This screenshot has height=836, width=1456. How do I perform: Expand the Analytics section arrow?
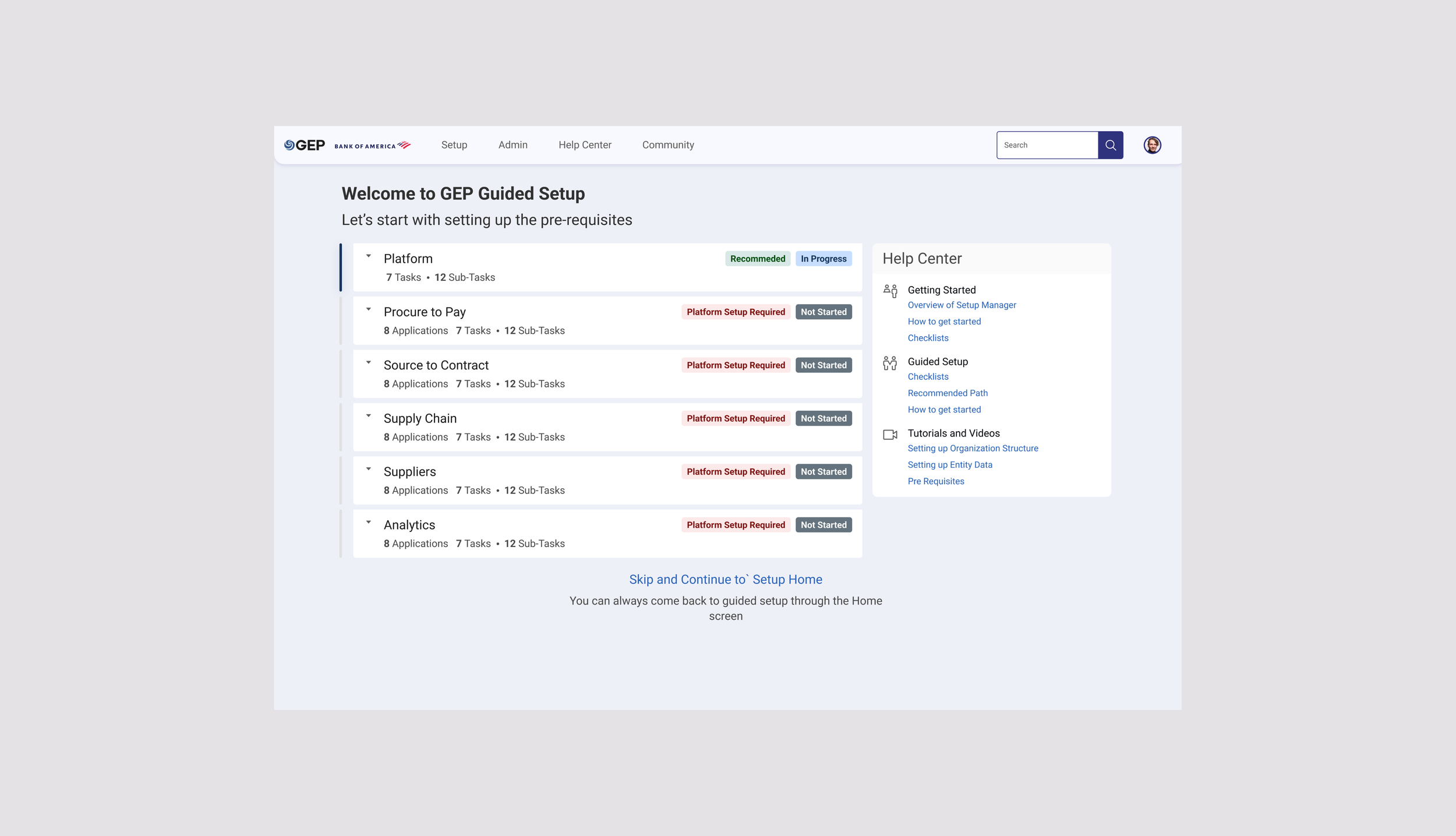coord(369,523)
